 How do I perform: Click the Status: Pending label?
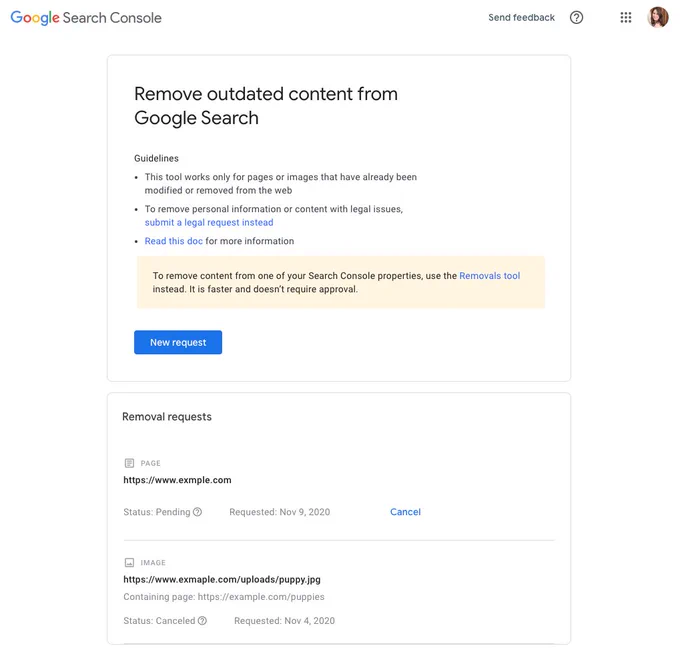(x=157, y=512)
